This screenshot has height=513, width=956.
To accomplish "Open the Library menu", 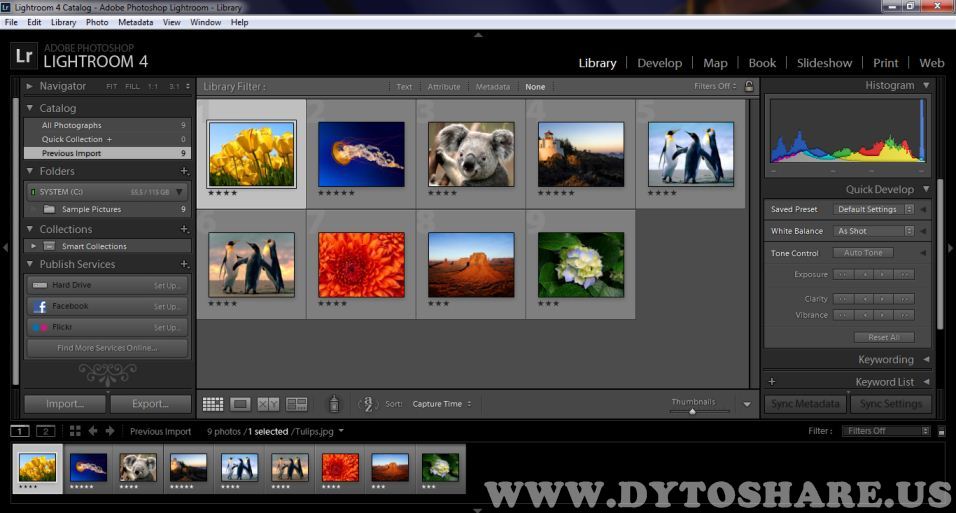I will tap(63, 23).
